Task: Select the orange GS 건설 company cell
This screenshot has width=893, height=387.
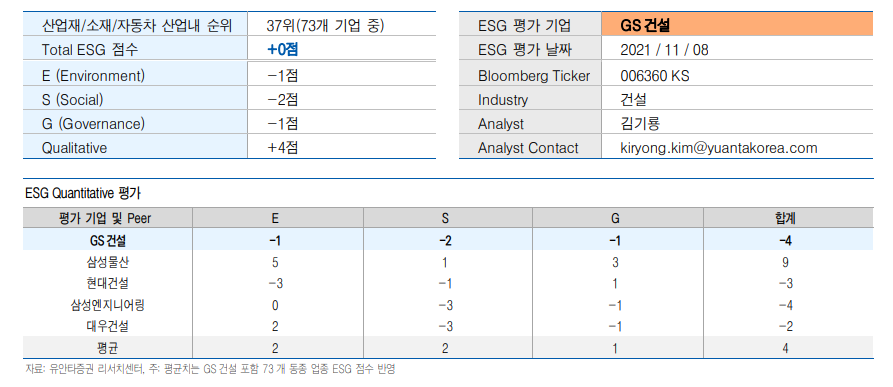Action: pyautogui.click(x=737, y=25)
